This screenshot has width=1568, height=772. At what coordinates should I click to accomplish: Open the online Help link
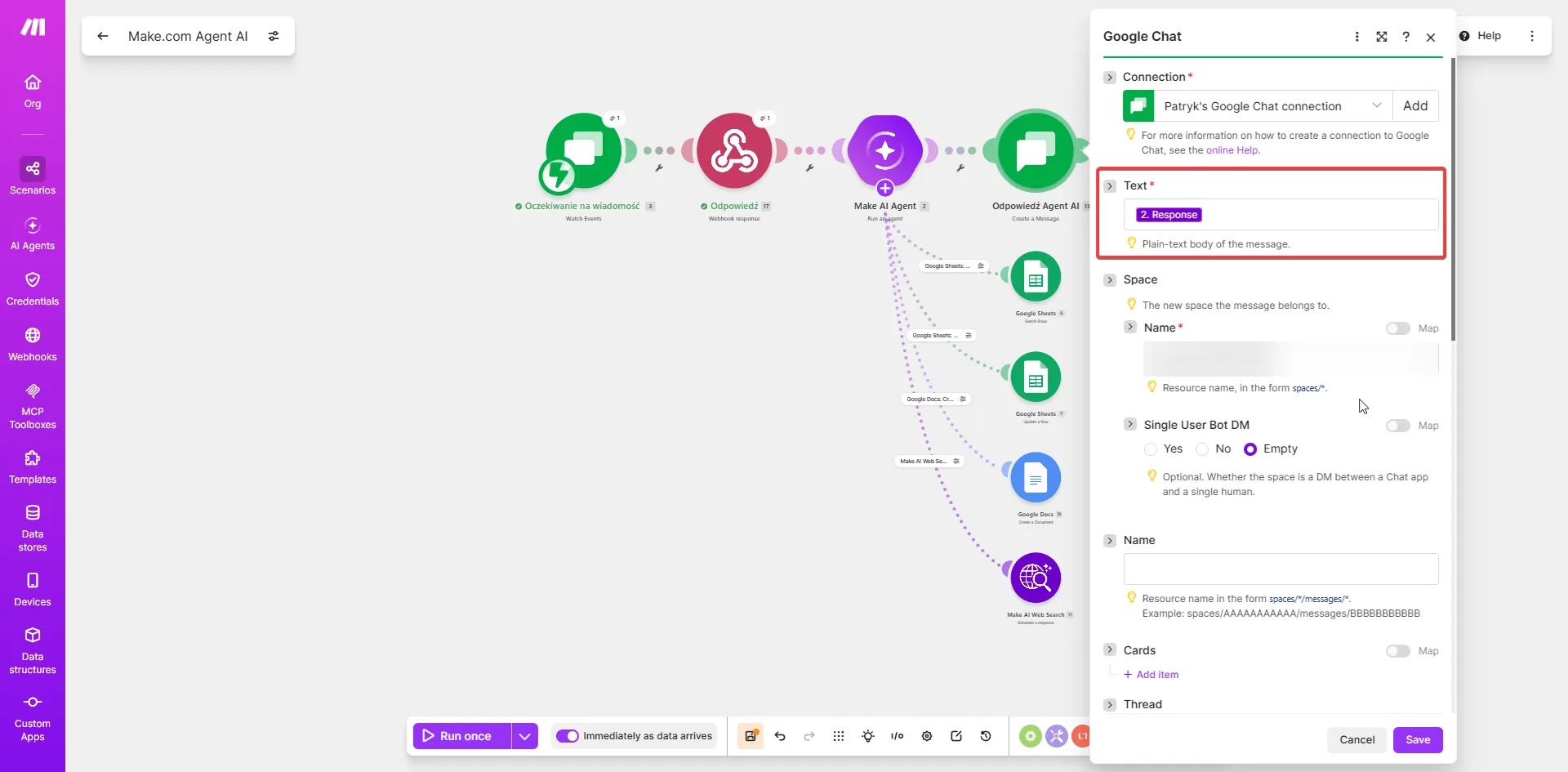[x=1232, y=150]
